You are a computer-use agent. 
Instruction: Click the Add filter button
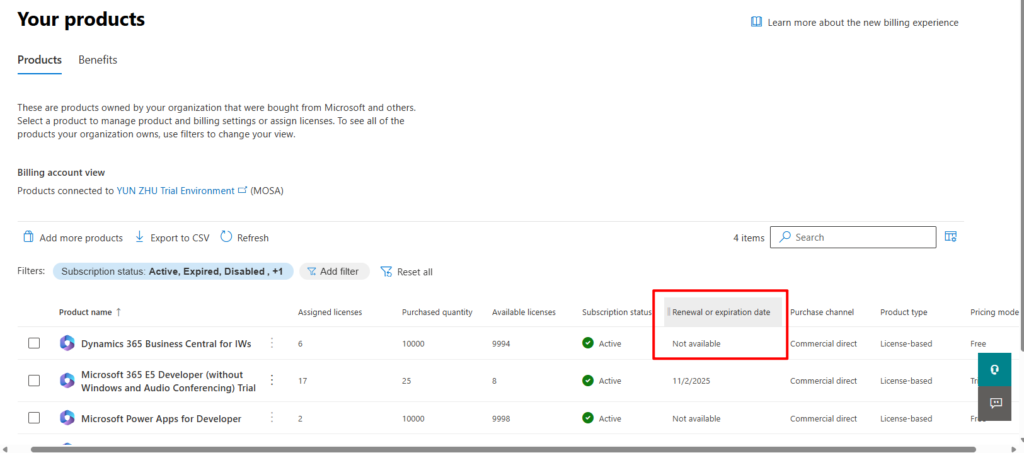click(x=335, y=272)
